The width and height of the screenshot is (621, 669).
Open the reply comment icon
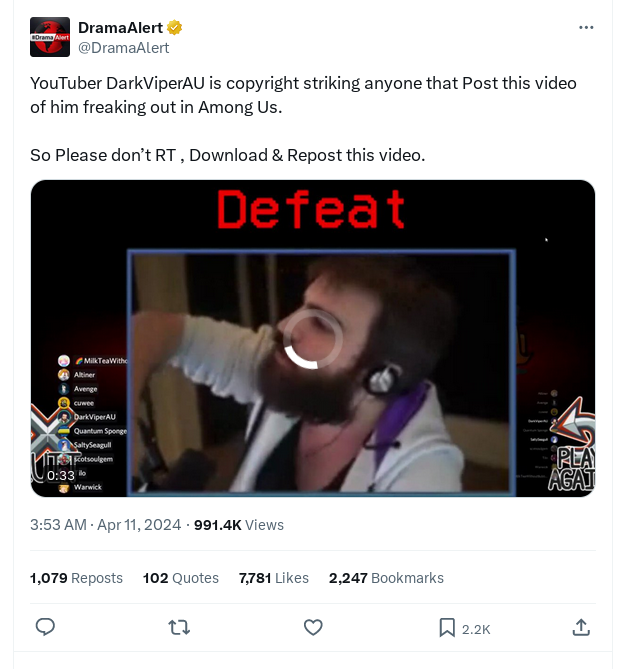click(45, 627)
